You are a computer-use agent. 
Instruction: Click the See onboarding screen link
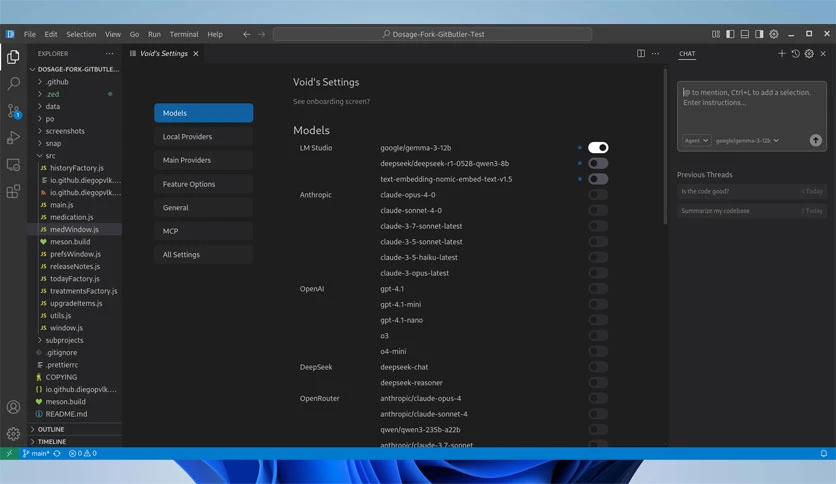[x=331, y=101]
